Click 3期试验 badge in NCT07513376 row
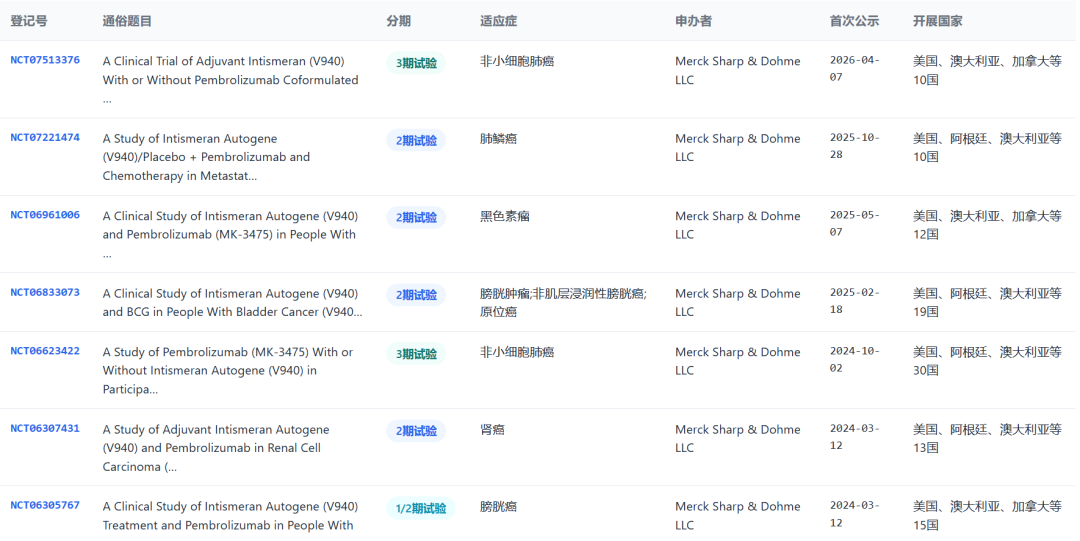 click(x=416, y=63)
